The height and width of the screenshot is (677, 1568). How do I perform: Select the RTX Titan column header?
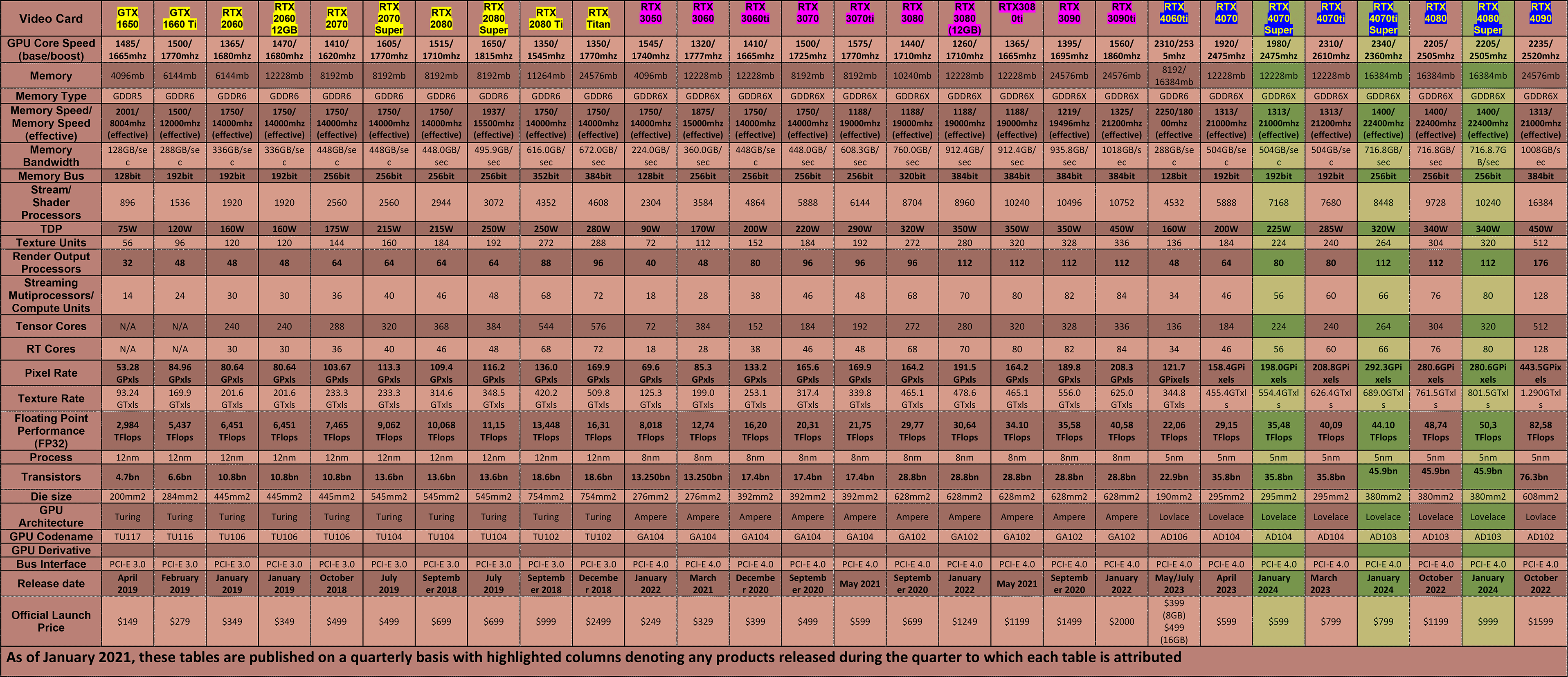598,18
